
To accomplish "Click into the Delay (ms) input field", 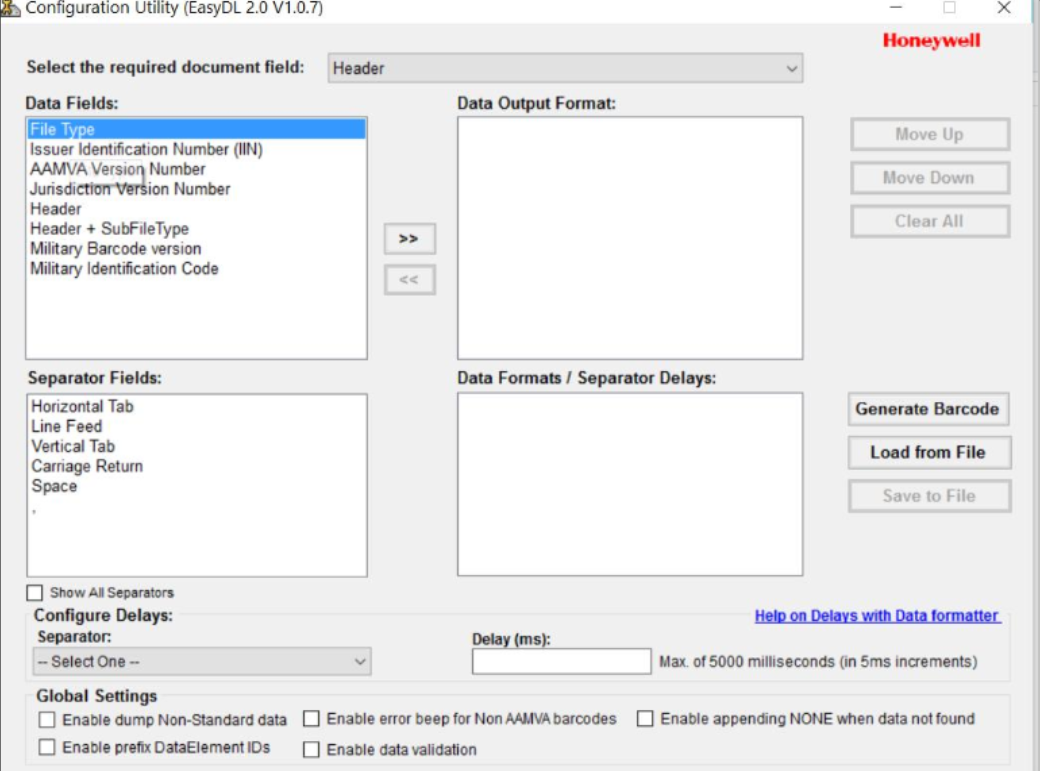I will (561, 662).
